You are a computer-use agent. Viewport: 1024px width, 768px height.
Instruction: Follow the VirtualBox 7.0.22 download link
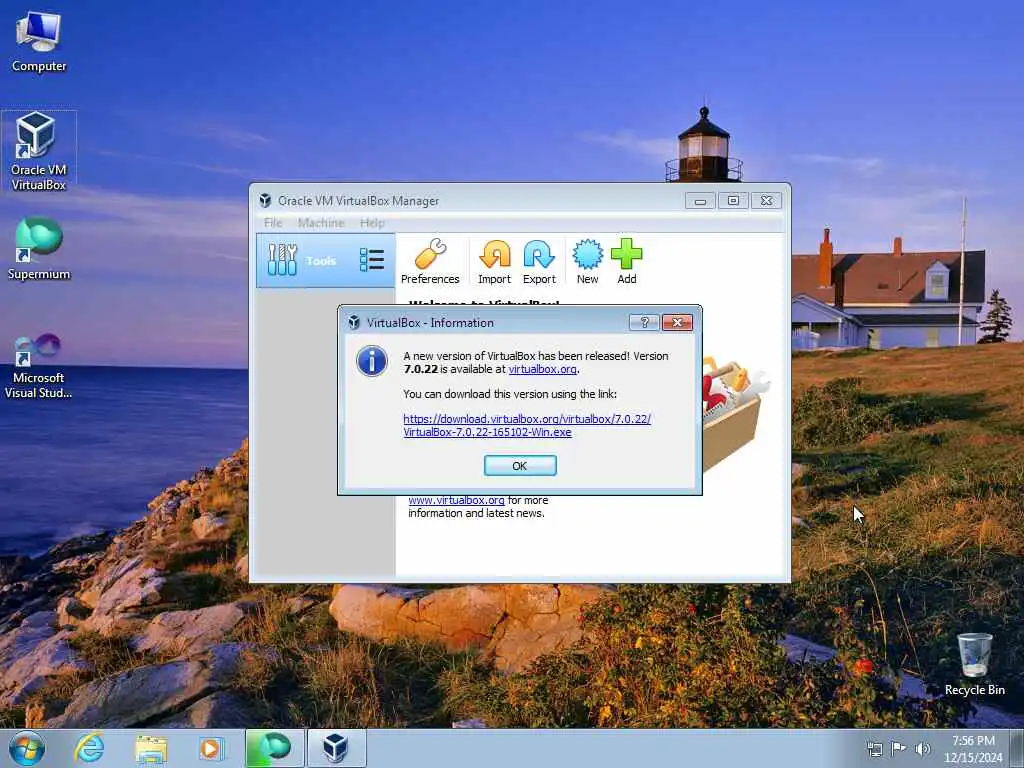[x=527, y=425]
